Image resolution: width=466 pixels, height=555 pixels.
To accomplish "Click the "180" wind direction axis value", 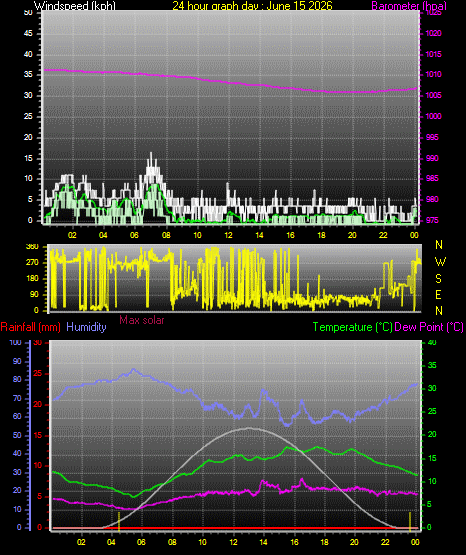I will coord(32,279).
